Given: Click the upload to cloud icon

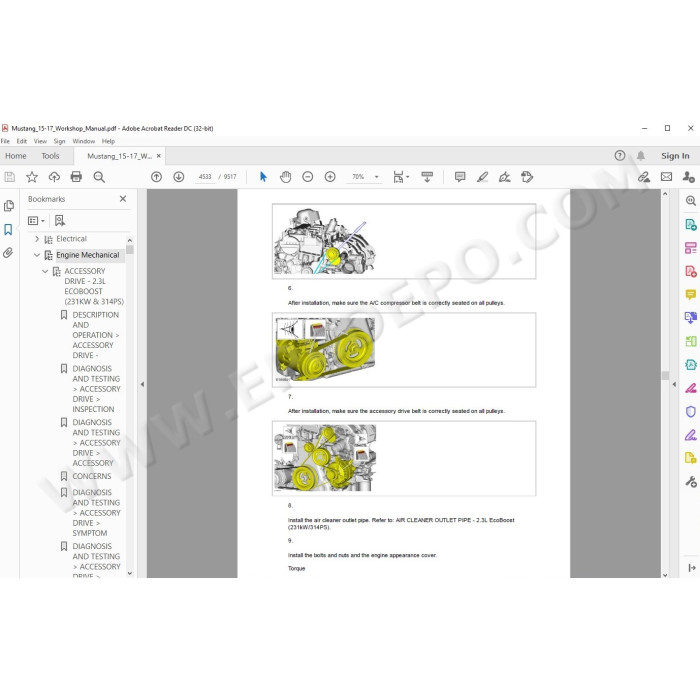Looking at the screenshot, I should [54, 177].
